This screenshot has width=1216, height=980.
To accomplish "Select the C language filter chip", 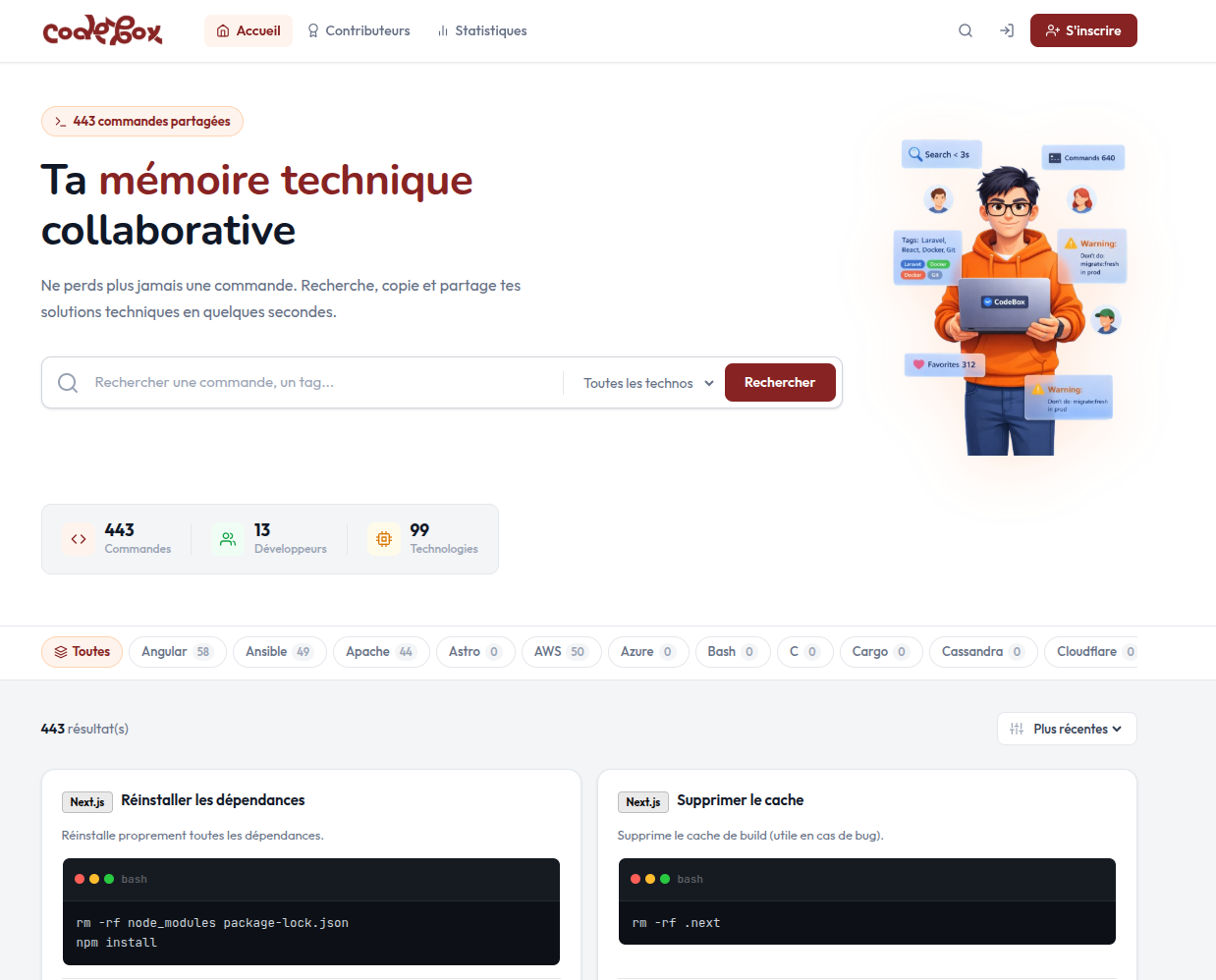I will (804, 652).
